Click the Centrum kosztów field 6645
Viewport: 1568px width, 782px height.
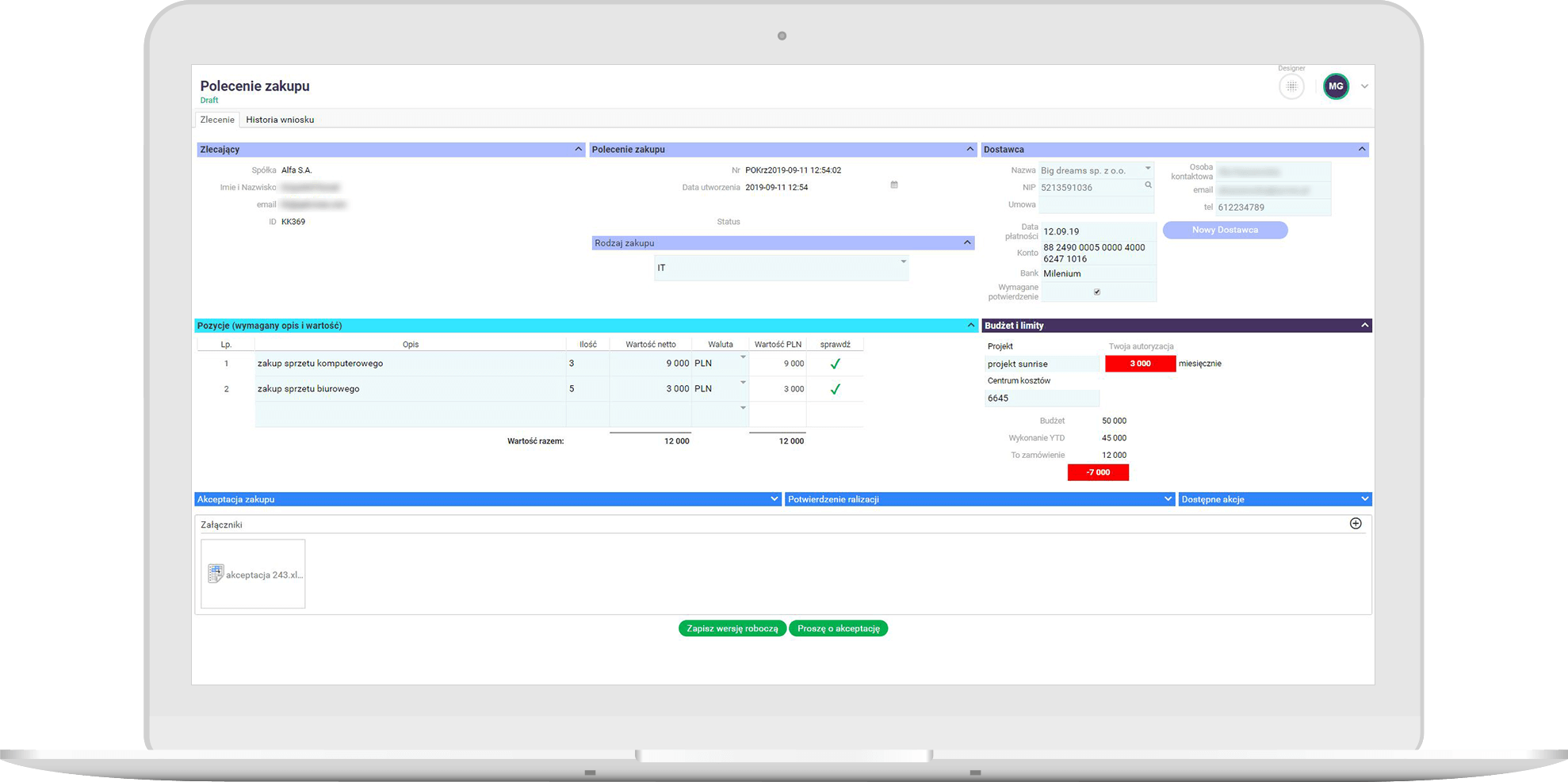[x=1041, y=399]
